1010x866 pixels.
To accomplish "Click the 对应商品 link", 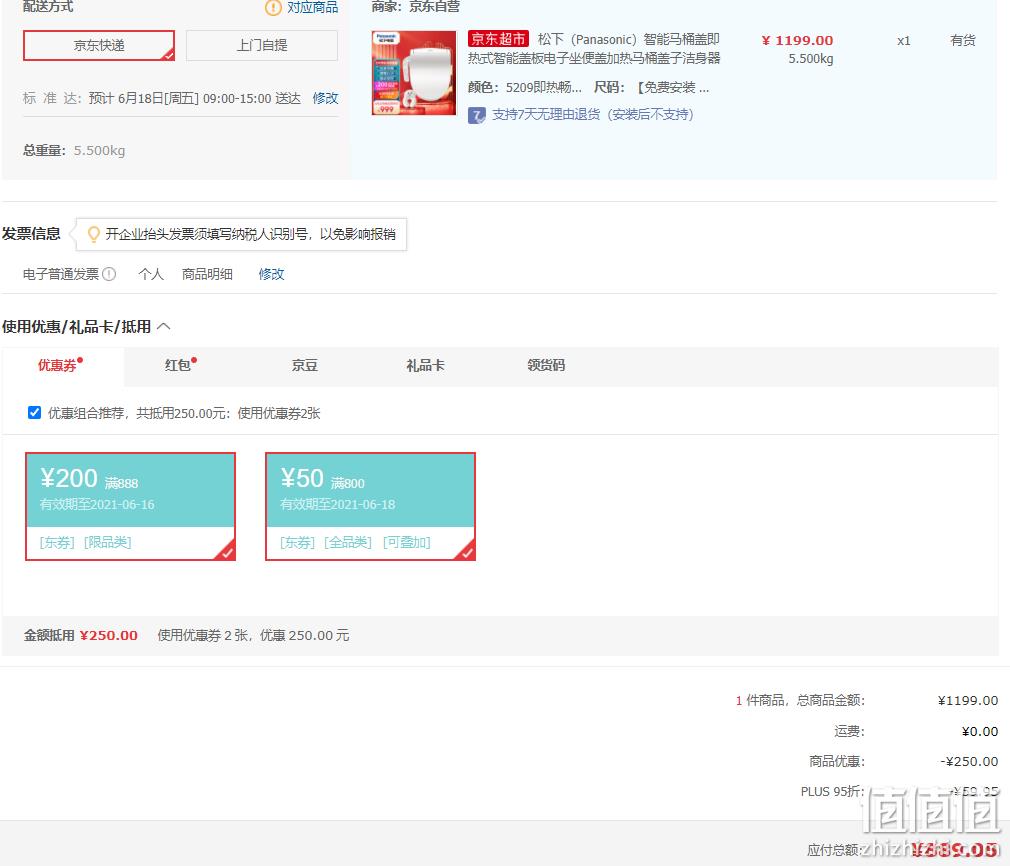I will coord(312,7).
